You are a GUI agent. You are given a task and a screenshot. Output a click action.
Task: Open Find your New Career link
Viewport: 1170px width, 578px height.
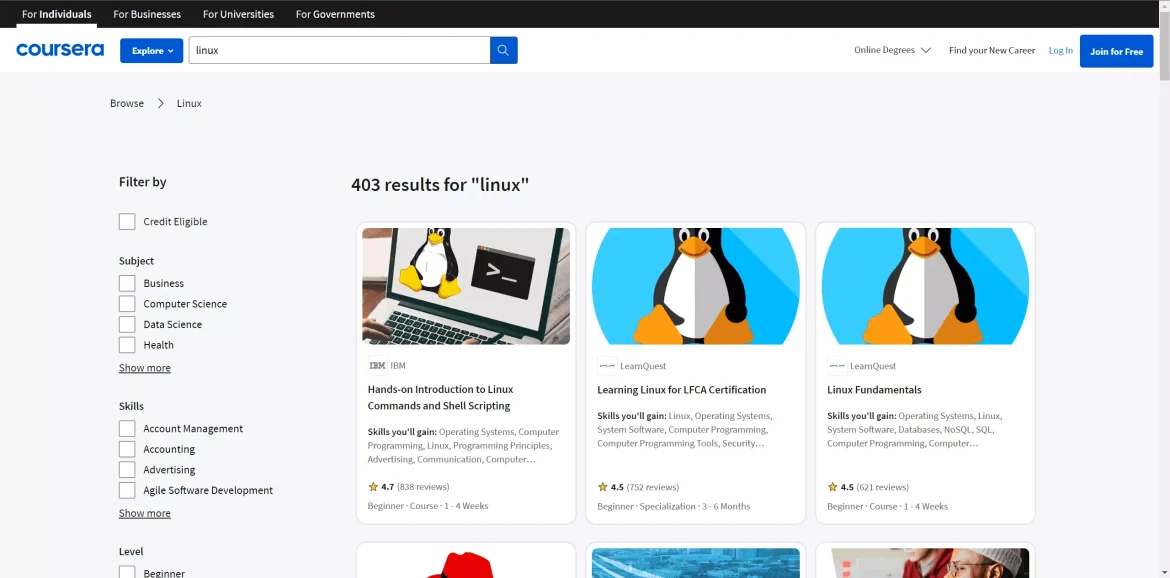point(992,51)
